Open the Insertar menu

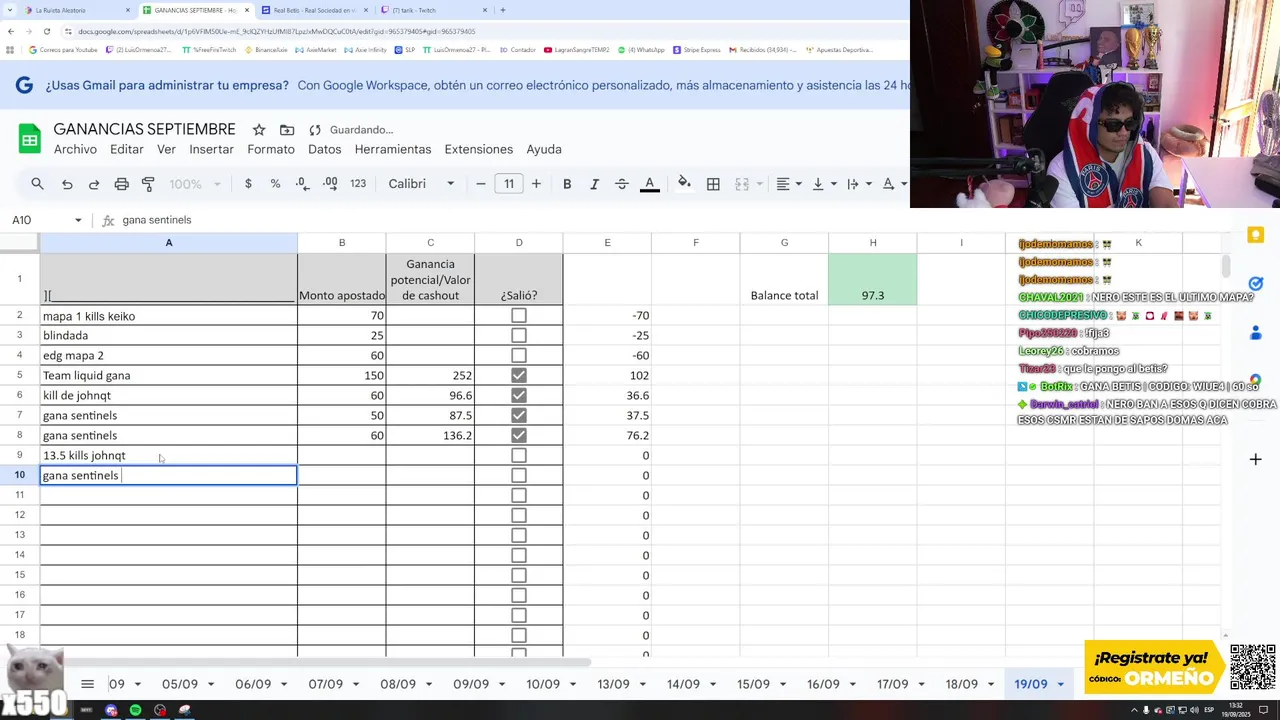pyautogui.click(x=211, y=149)
